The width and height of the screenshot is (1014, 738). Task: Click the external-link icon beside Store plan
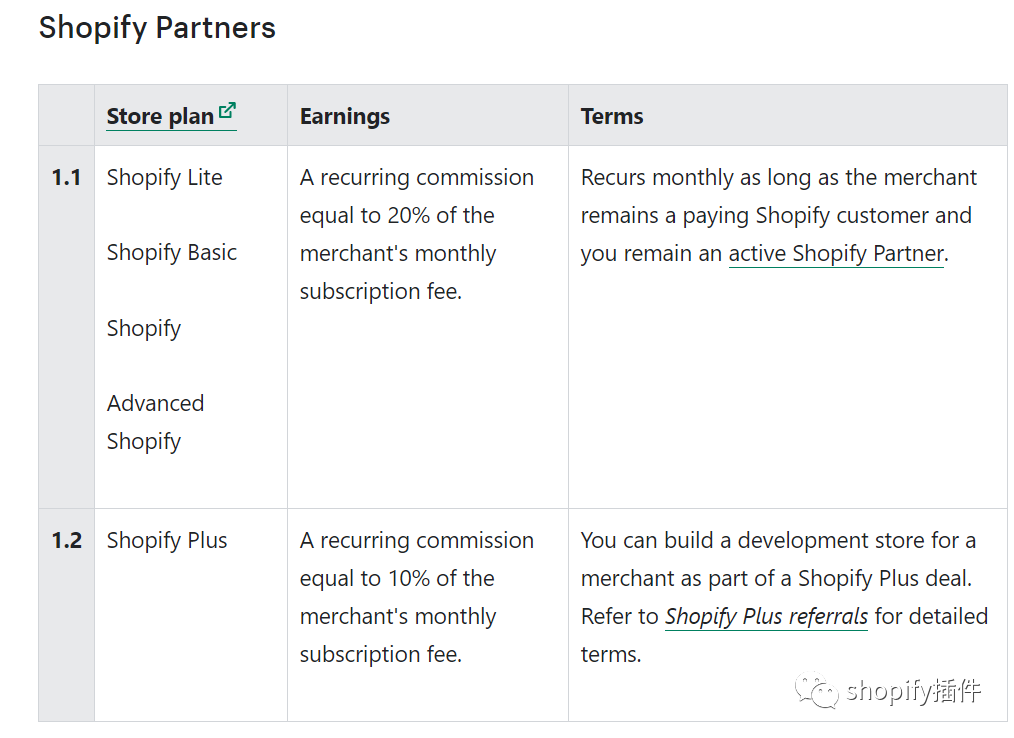coord(227,111)
